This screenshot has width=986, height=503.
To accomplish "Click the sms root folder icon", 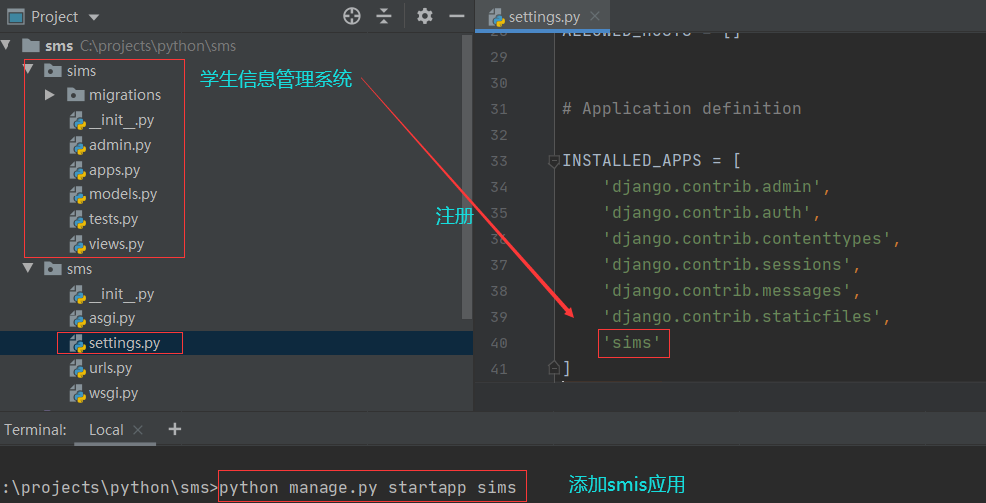I will click(31, 45).
